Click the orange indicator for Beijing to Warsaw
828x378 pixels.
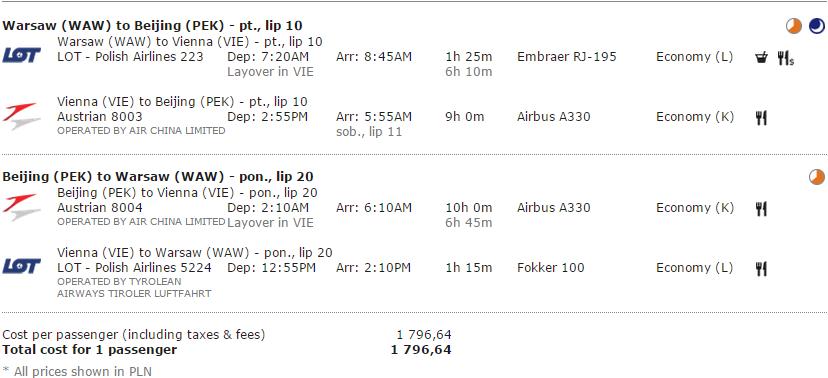817,177
